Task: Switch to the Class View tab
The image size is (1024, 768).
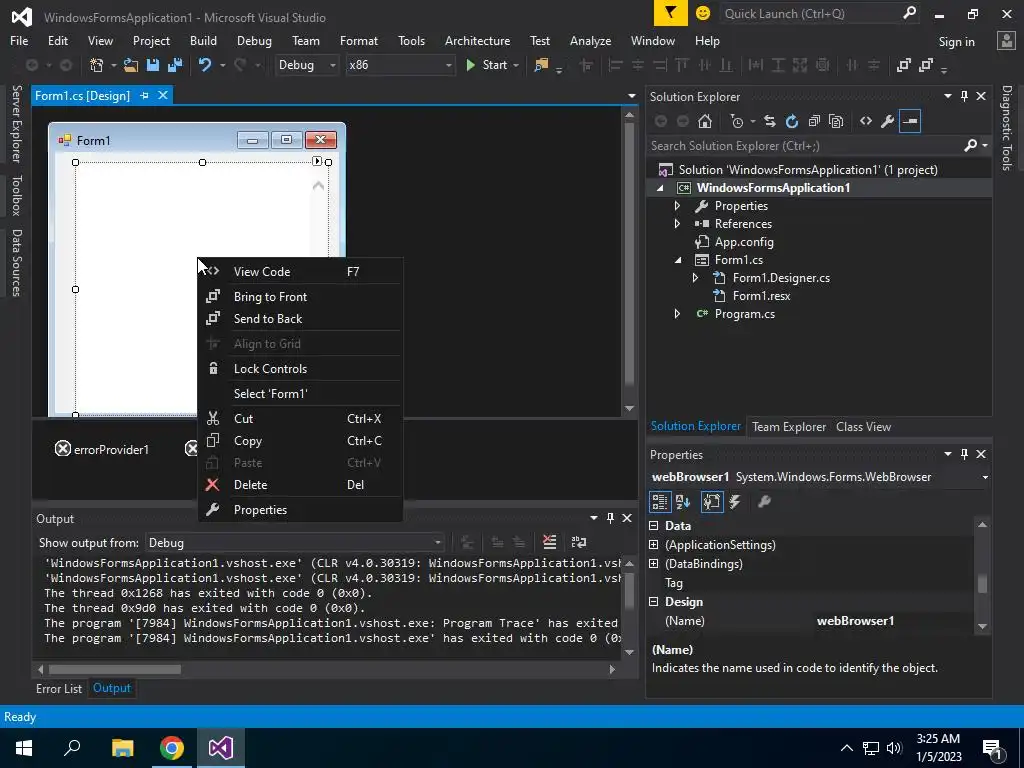Action: tap(863, 427)
